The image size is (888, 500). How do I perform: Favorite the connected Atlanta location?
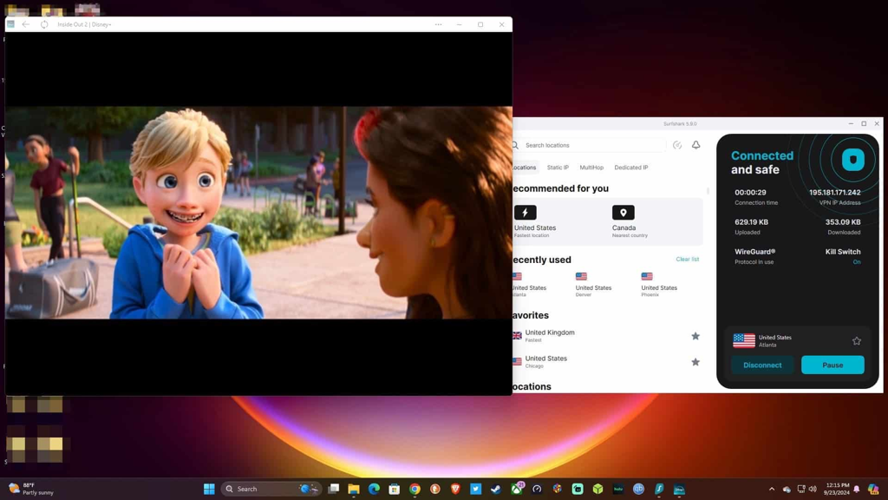click(856, 341)
